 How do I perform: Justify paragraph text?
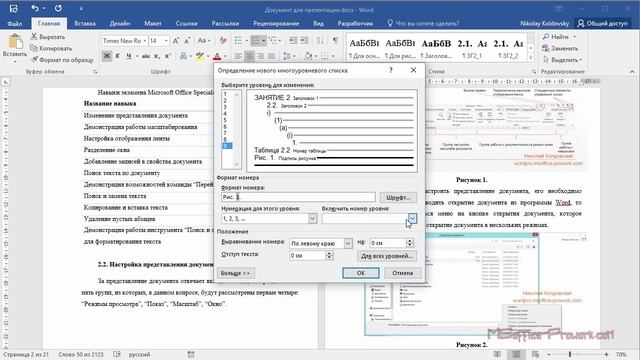pos(271,56)
